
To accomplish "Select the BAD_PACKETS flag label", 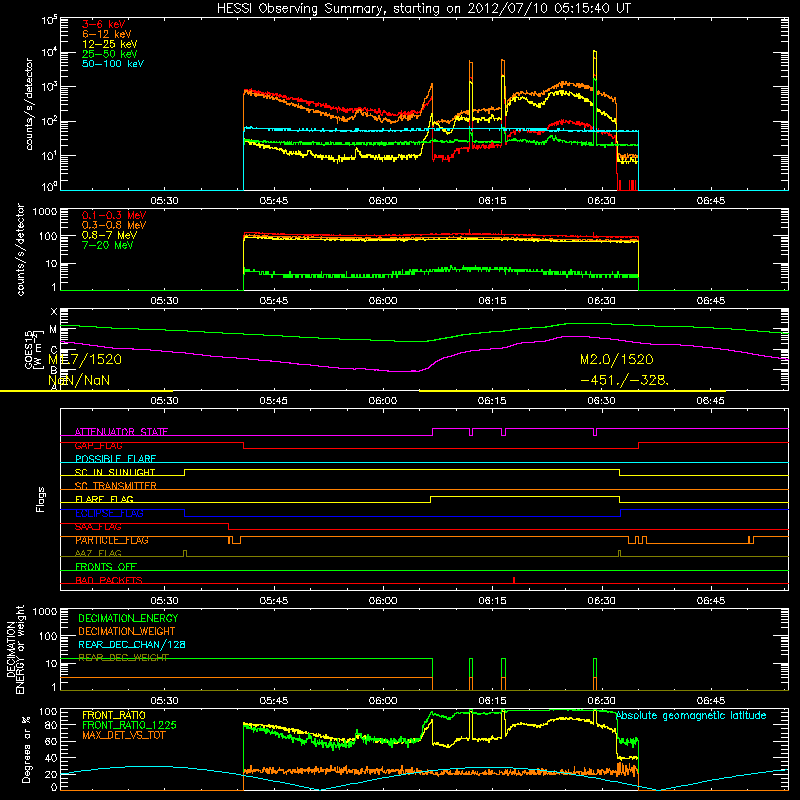I will click(x=109, y=580).
